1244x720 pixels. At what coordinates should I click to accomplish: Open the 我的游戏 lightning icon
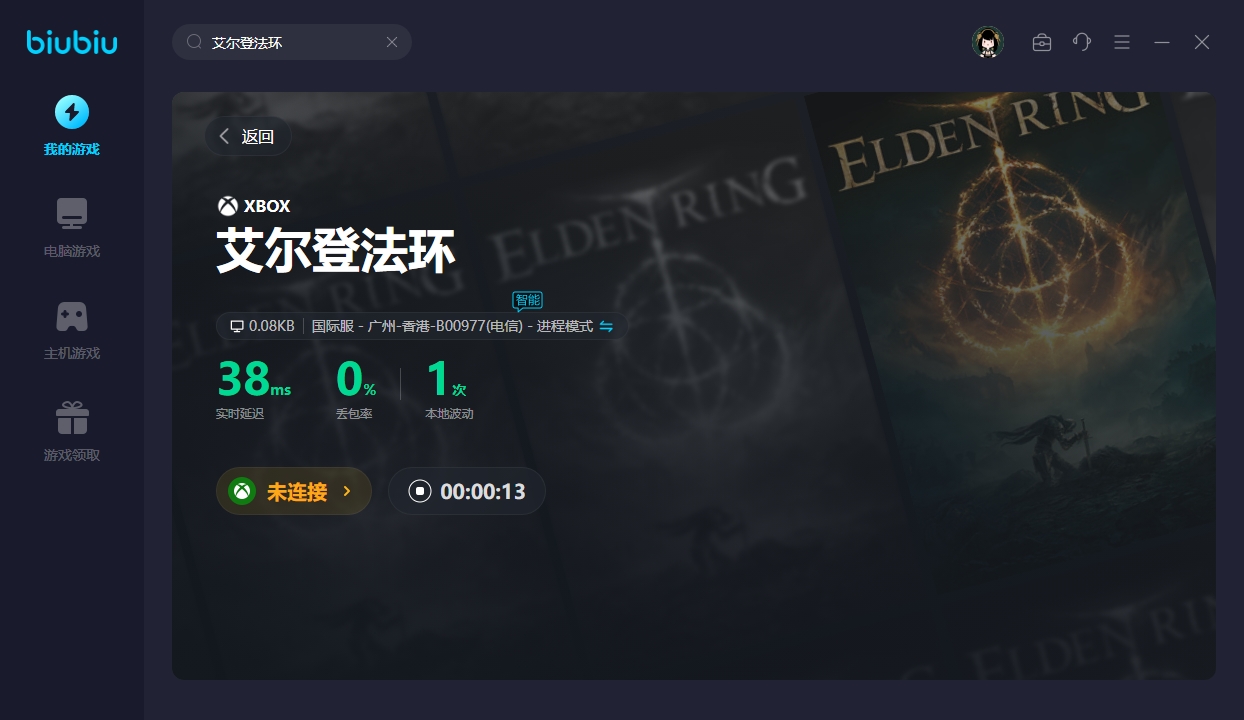(x=71, y=112)
